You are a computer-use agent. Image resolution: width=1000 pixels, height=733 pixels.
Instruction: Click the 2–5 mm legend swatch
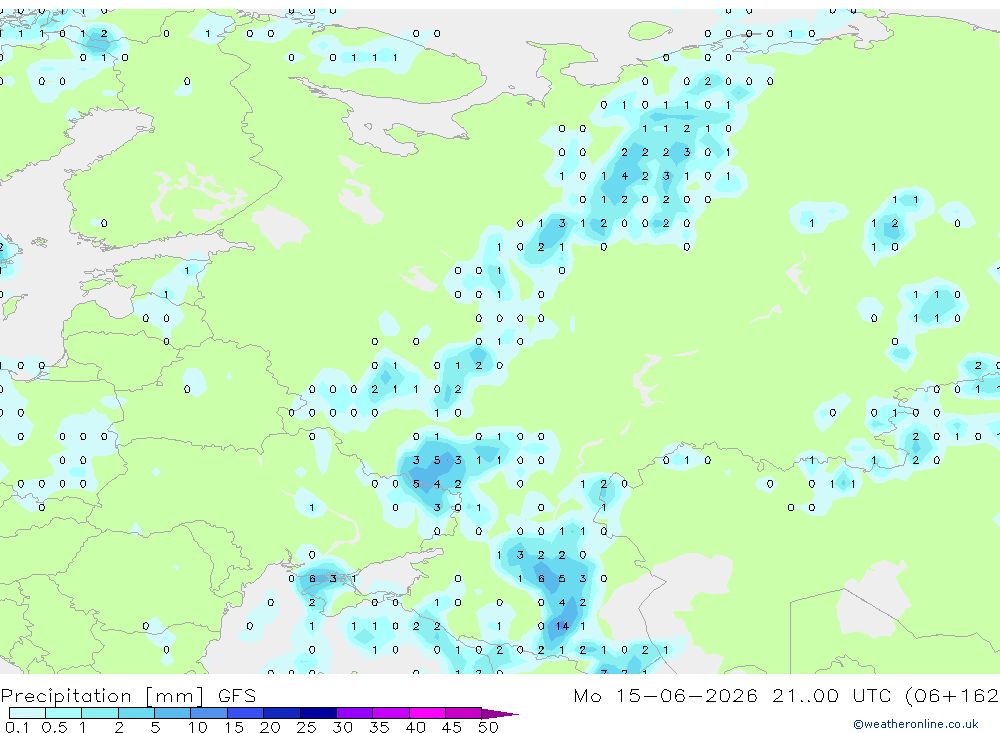point(136,713)
